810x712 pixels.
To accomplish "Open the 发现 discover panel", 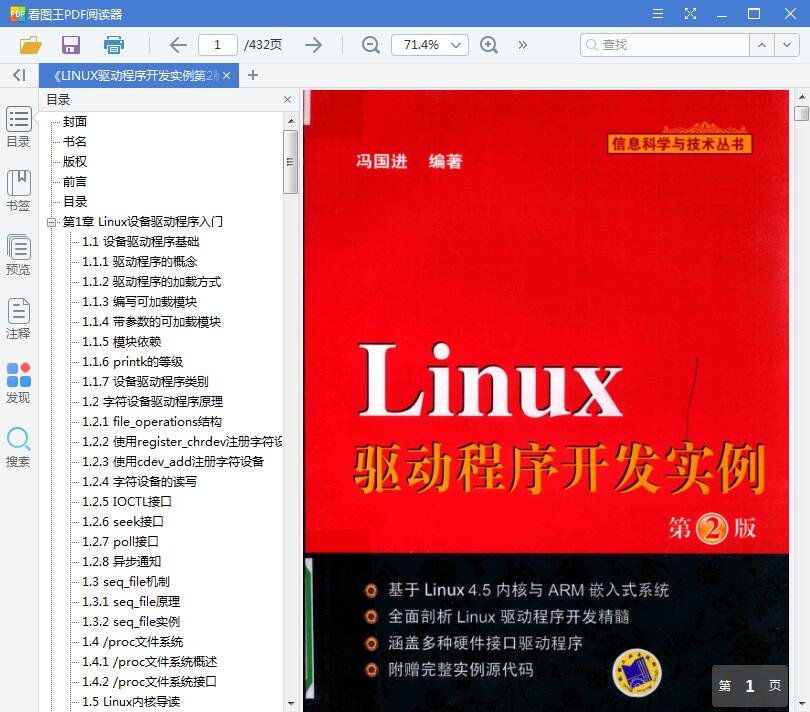I will (x=19, y=383).
